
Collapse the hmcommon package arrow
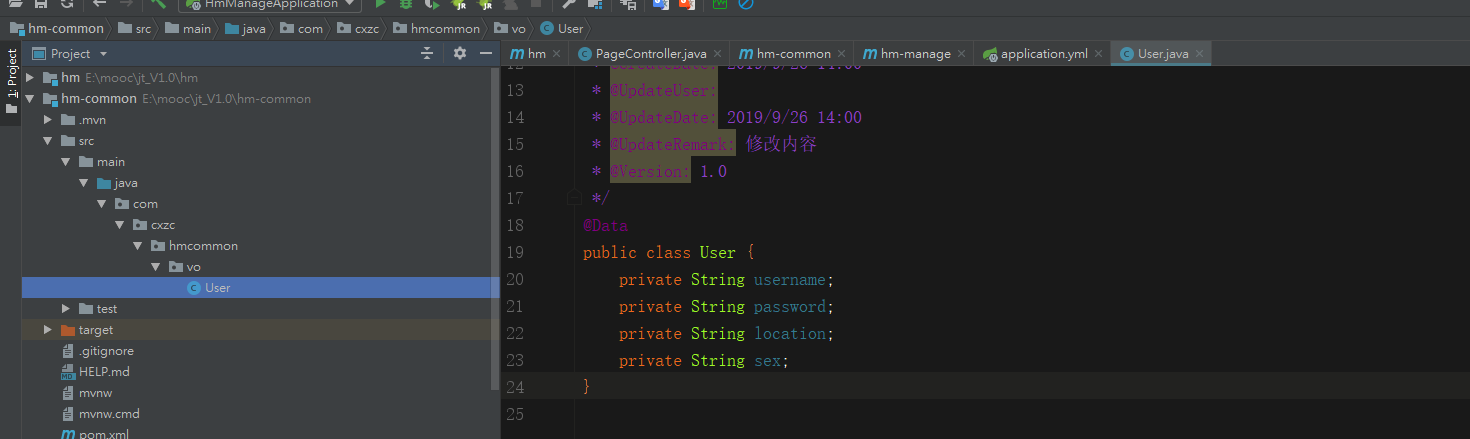(x=137, y=246)
